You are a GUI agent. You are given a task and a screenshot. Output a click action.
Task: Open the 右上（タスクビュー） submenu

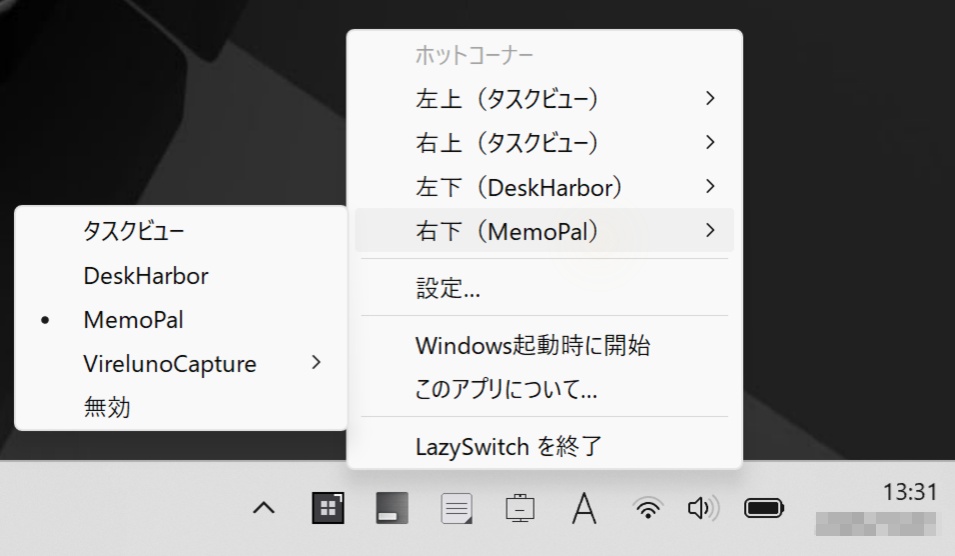544,143
